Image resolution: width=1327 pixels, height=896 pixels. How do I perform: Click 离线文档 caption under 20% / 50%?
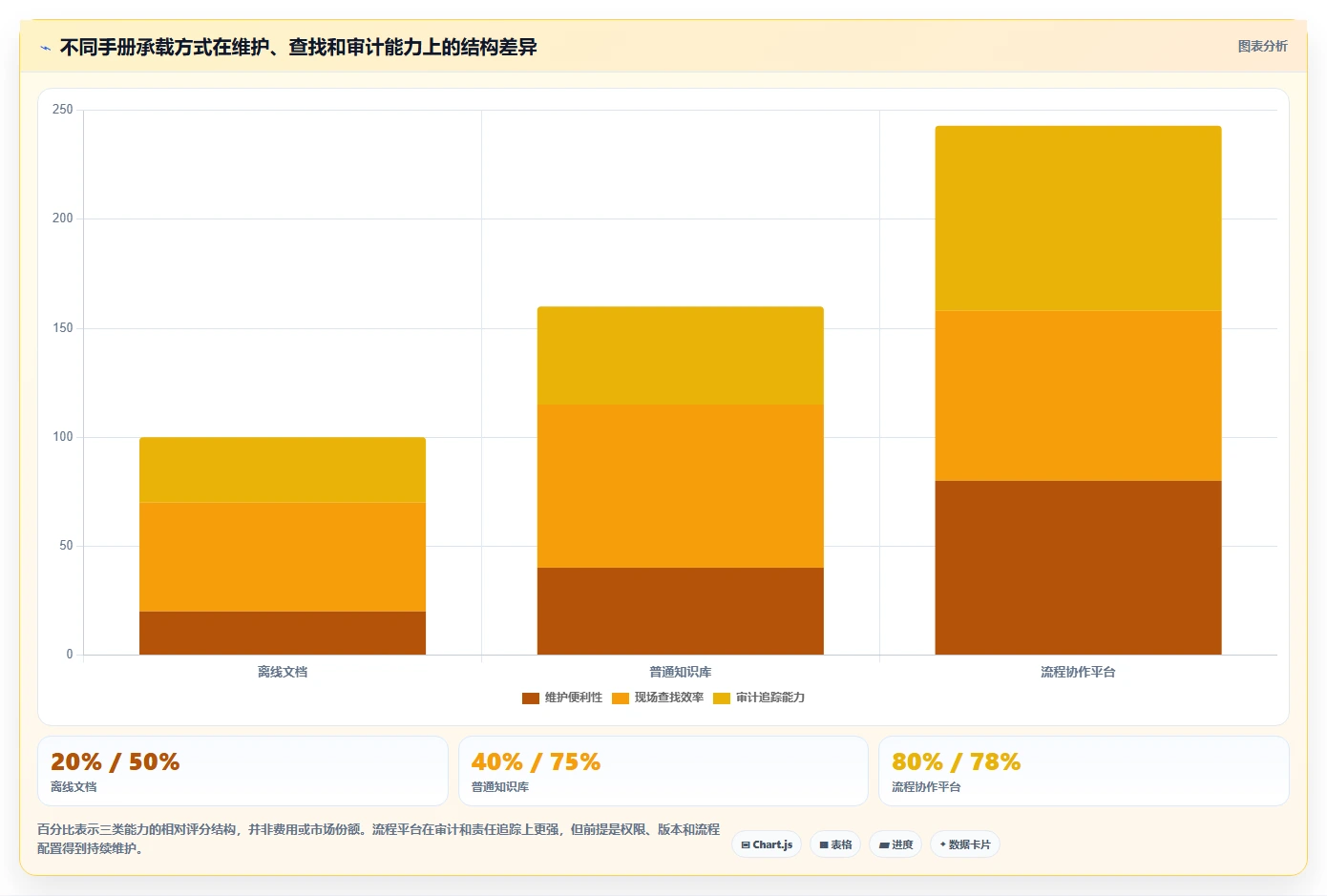74,787
